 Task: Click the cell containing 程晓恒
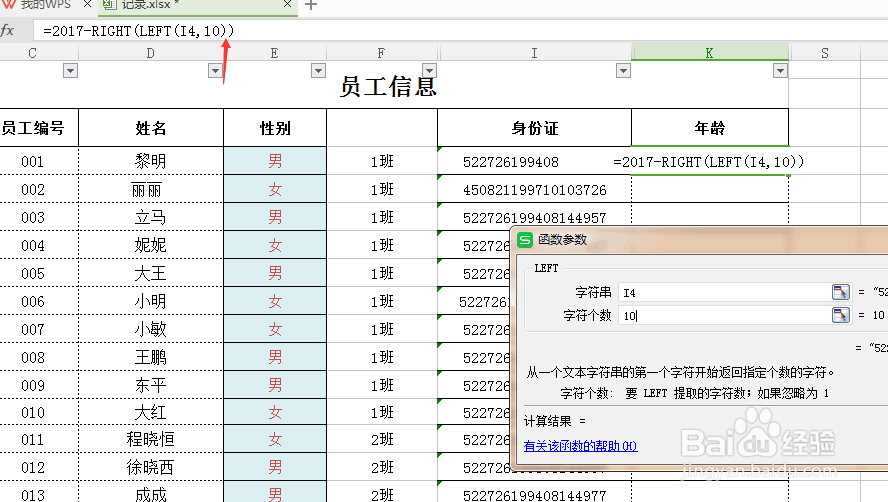tap(151, 439)
